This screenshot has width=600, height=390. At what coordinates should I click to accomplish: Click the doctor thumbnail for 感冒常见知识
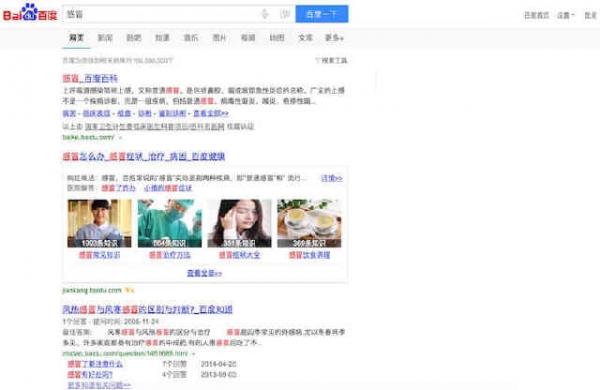(x=99, y=223)
